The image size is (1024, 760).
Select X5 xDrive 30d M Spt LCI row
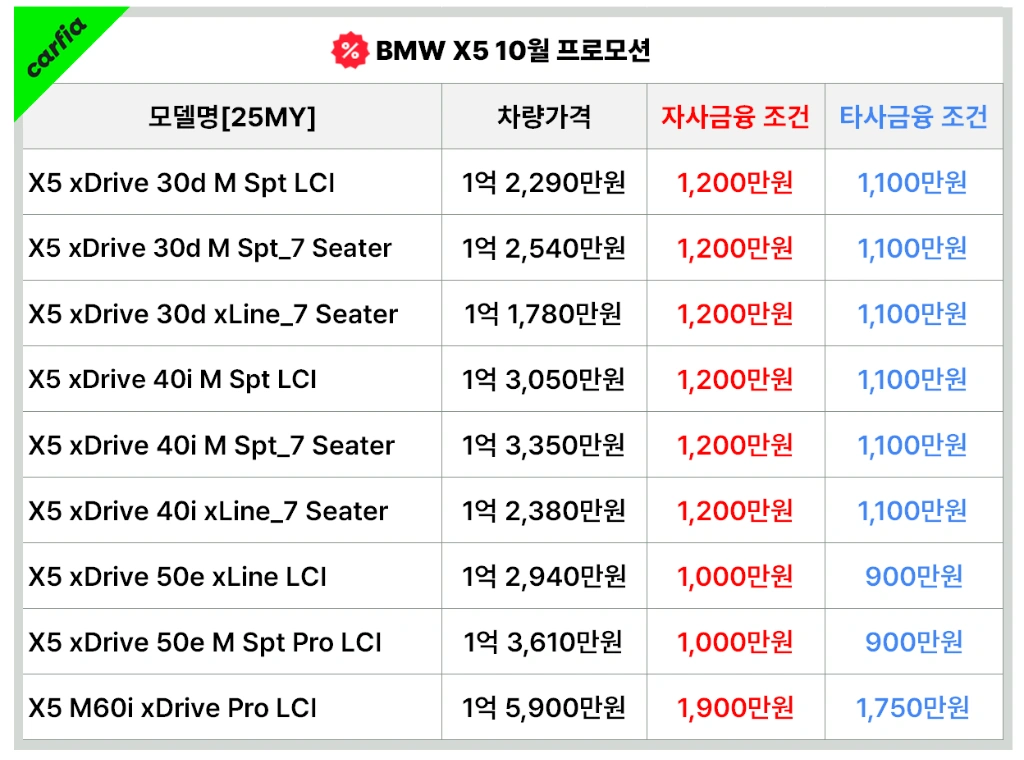(x=181, y=183)
